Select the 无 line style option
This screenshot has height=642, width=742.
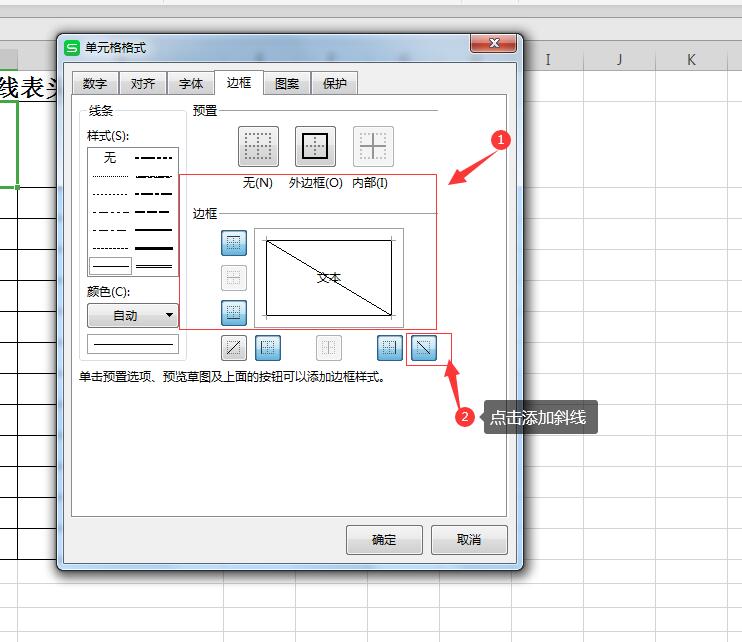110,158
